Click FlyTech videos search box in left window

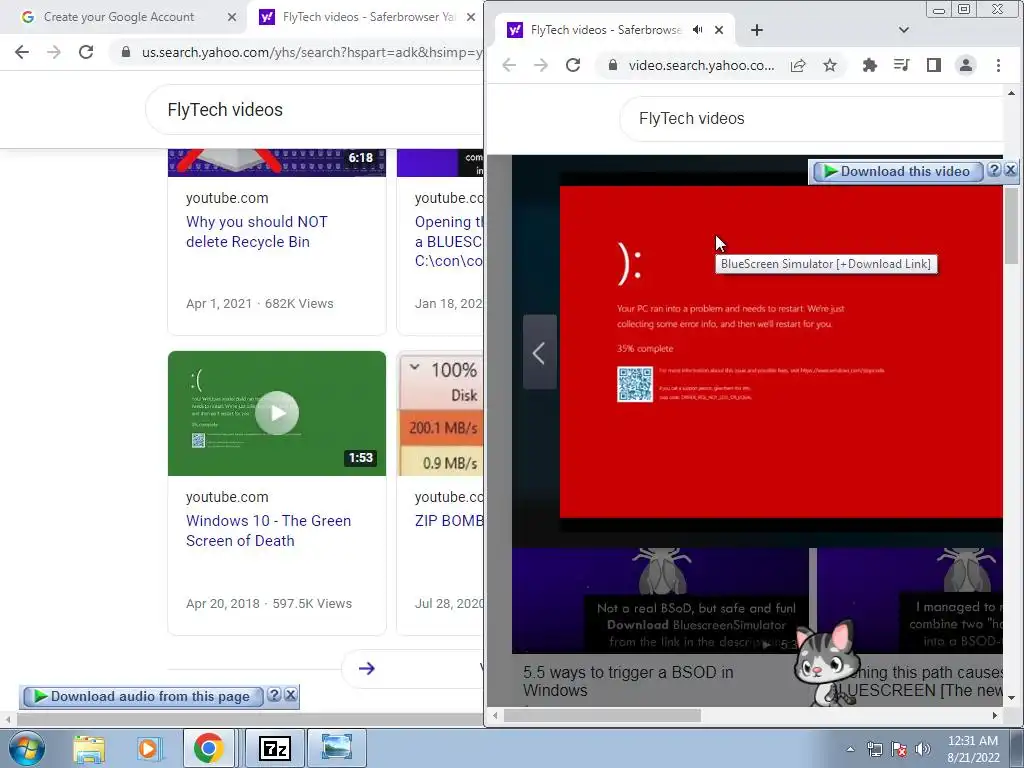[313, 110]
